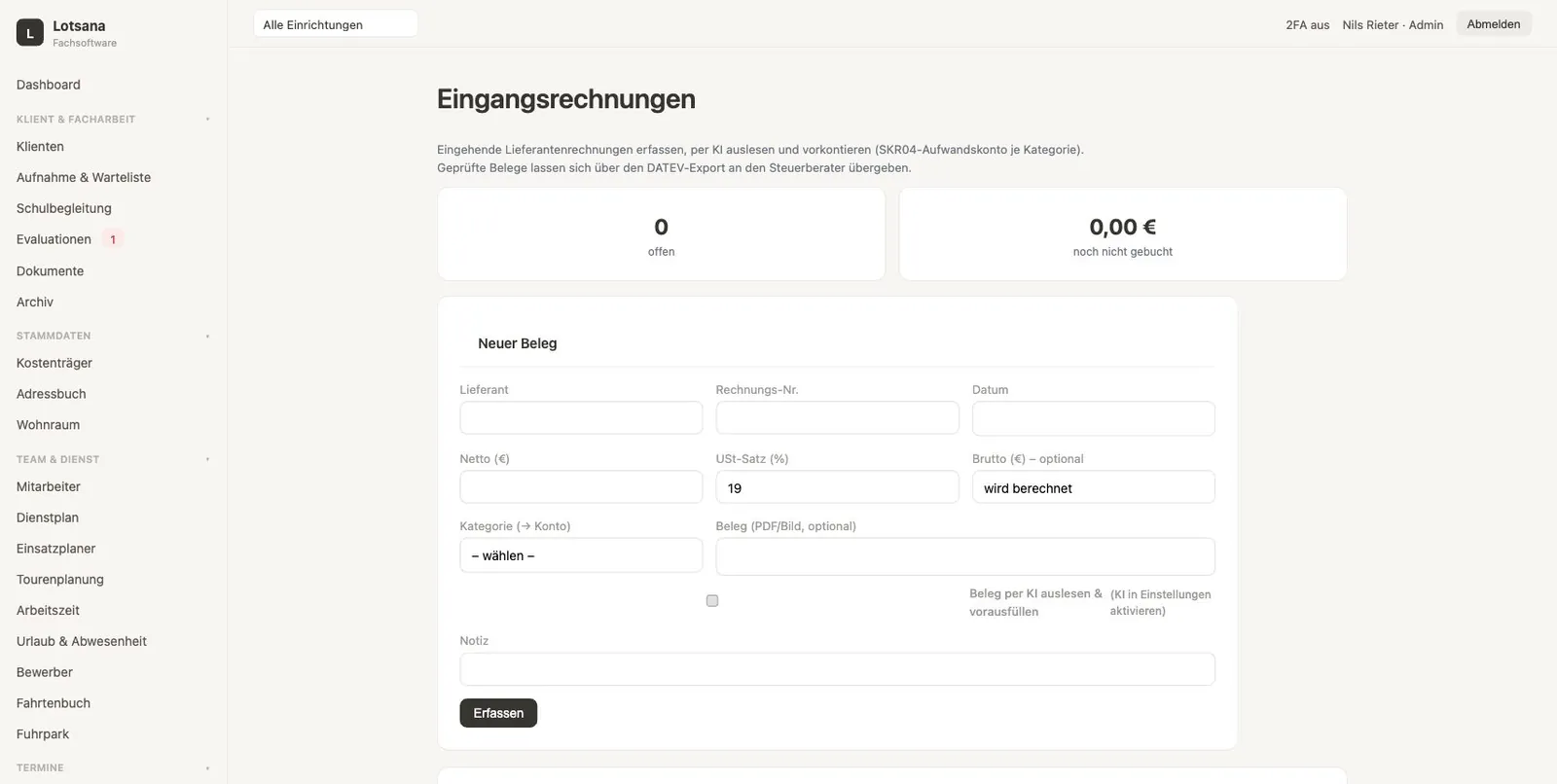The height and width of the screenshot is (784, 1557).
Task: Click the offen count card
Action: (662, 234)
